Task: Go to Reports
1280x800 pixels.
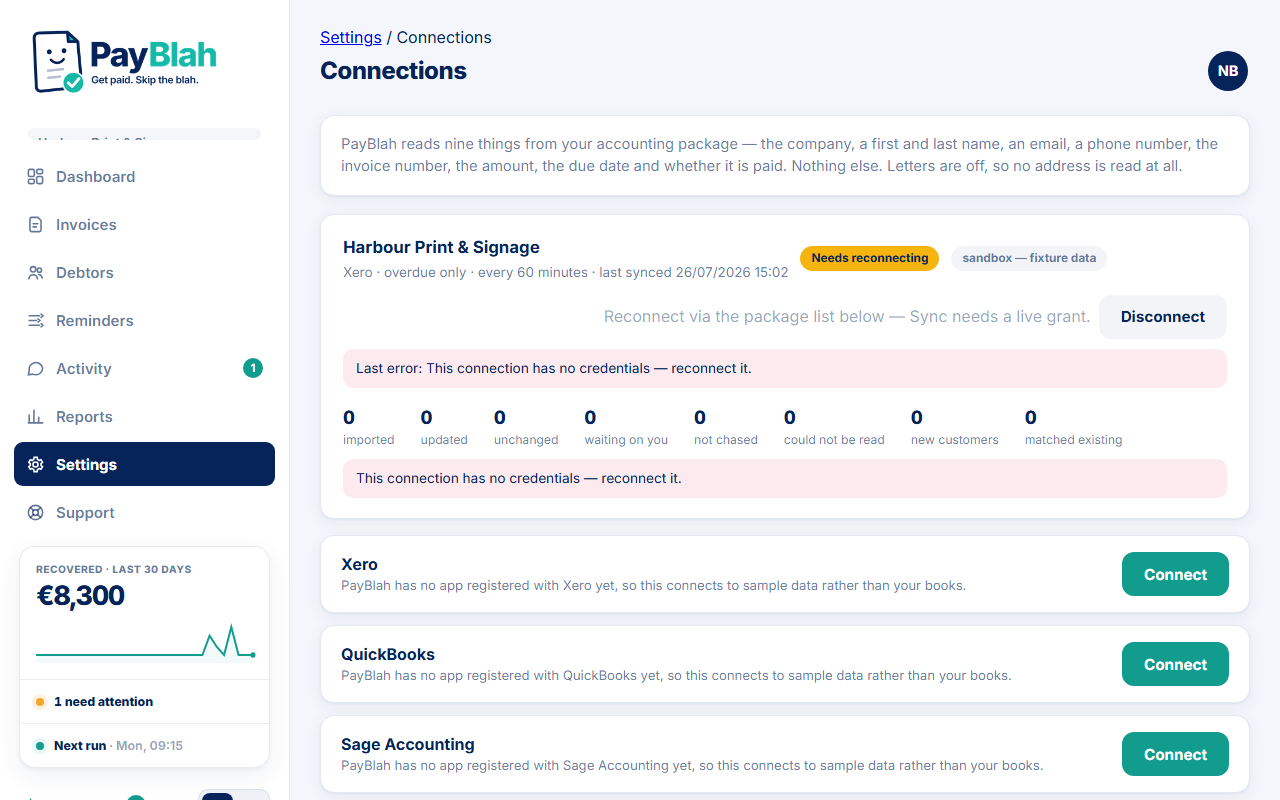Action: (144, 417)
